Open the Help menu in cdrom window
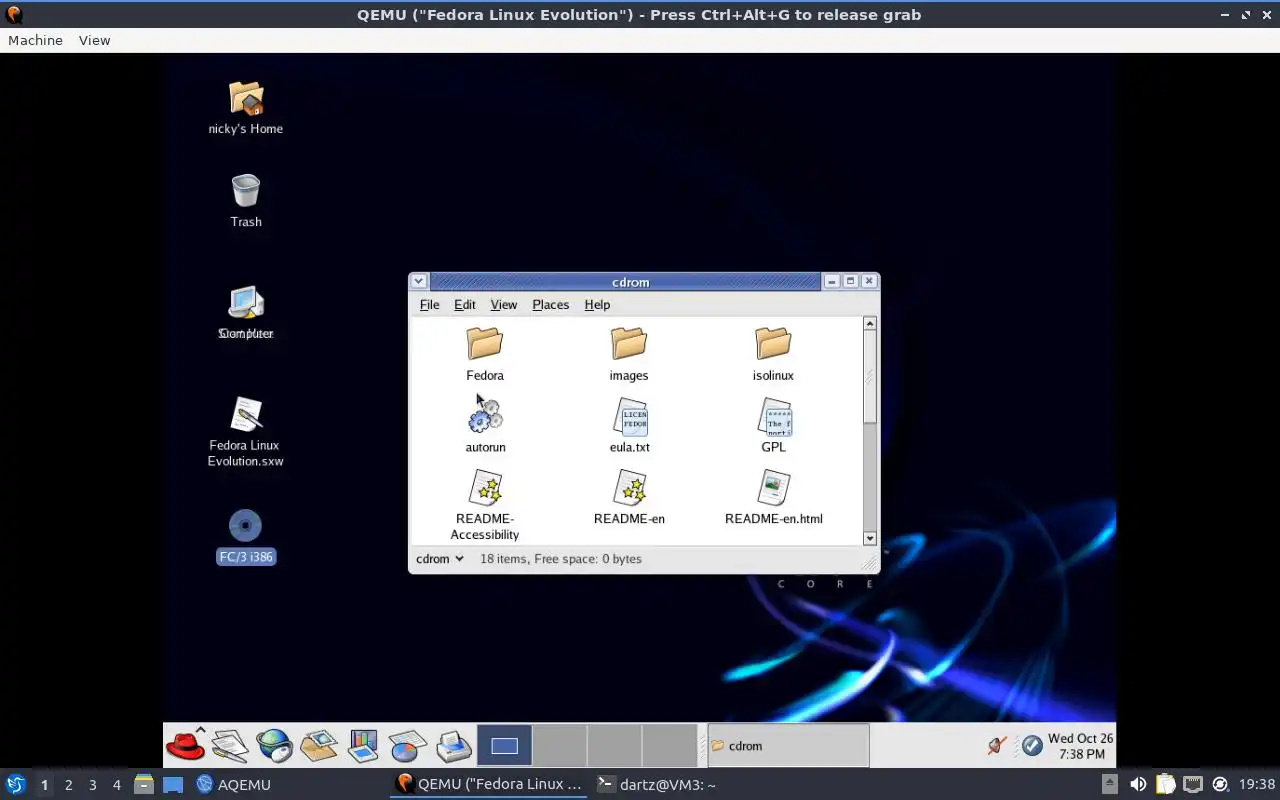1280x800 pixels. tap(597, 304)
